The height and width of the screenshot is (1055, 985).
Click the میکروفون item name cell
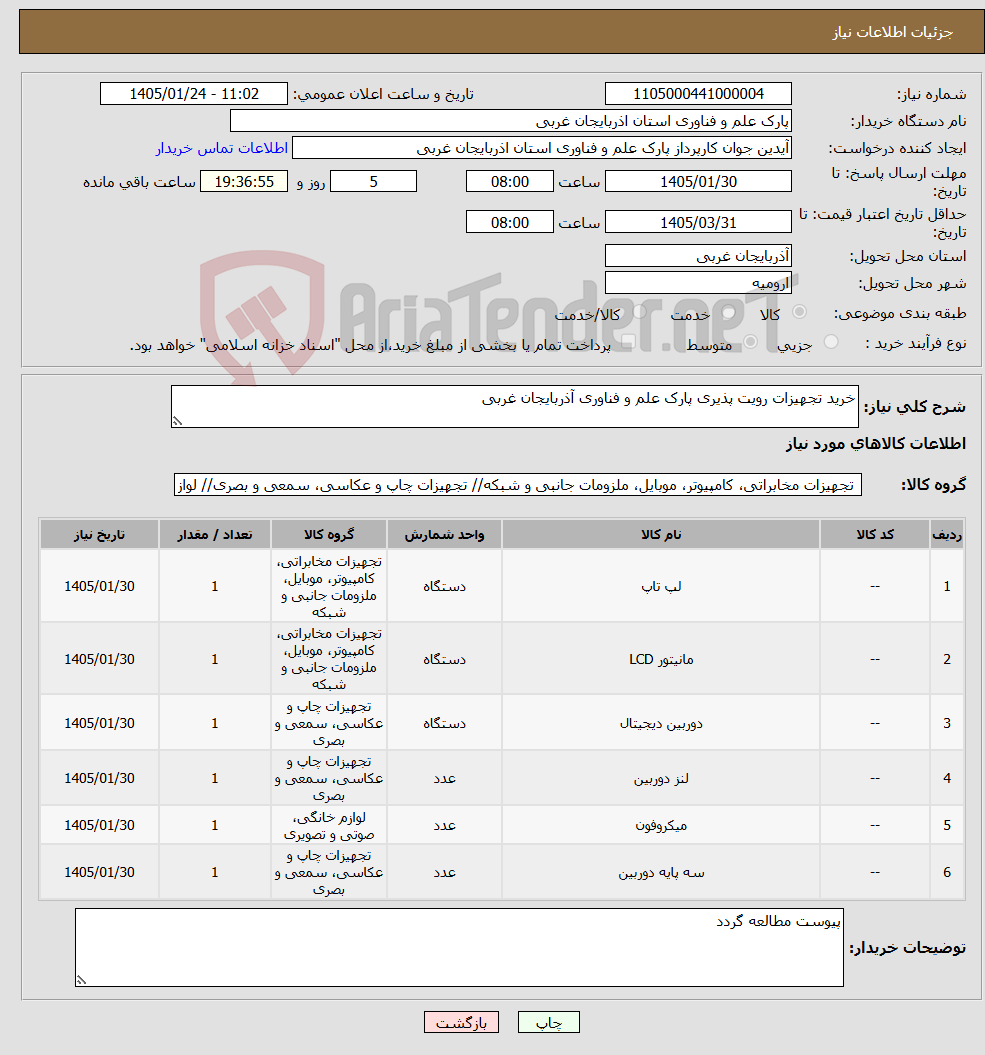(661, 825)
